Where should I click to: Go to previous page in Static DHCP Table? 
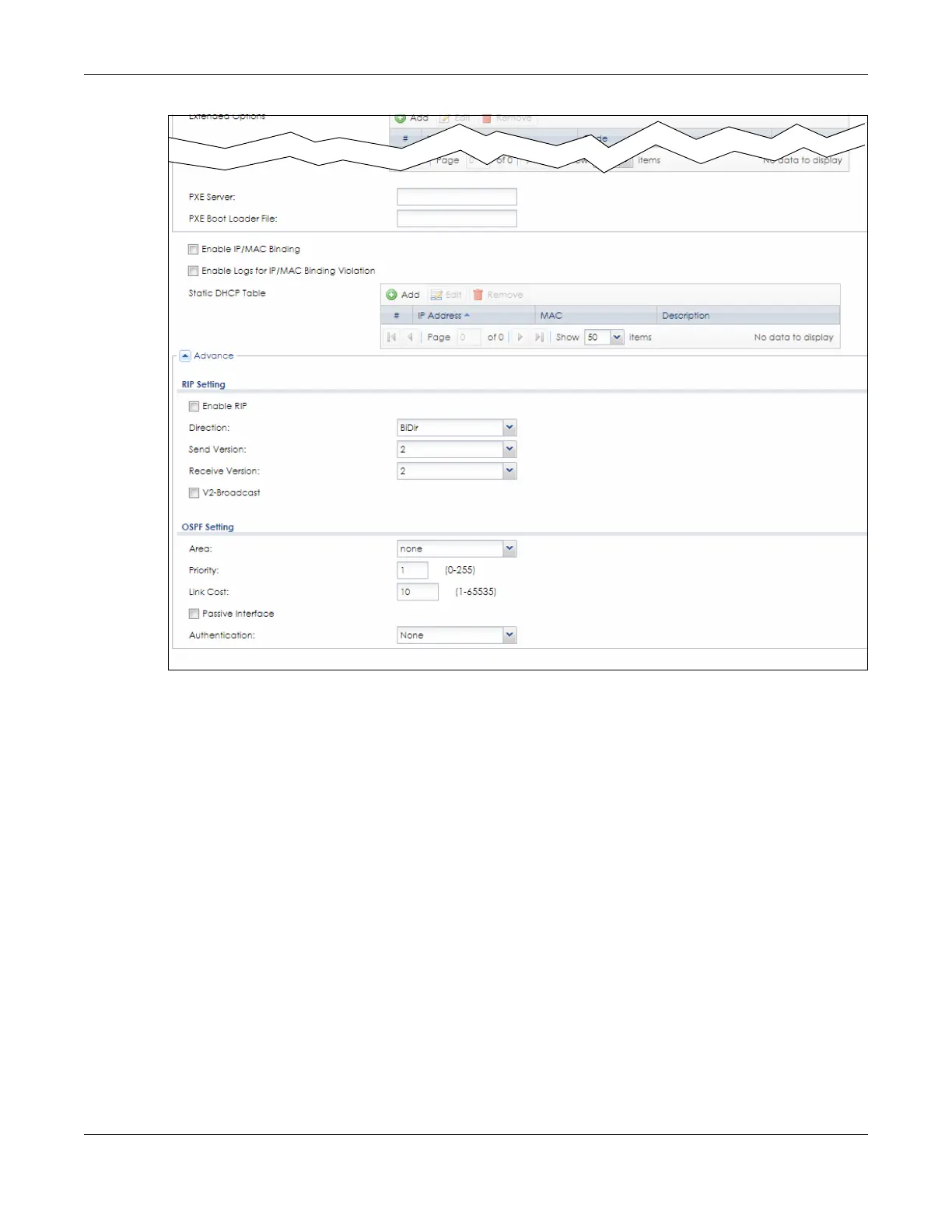pyautogui.click(x=410, y=338)
